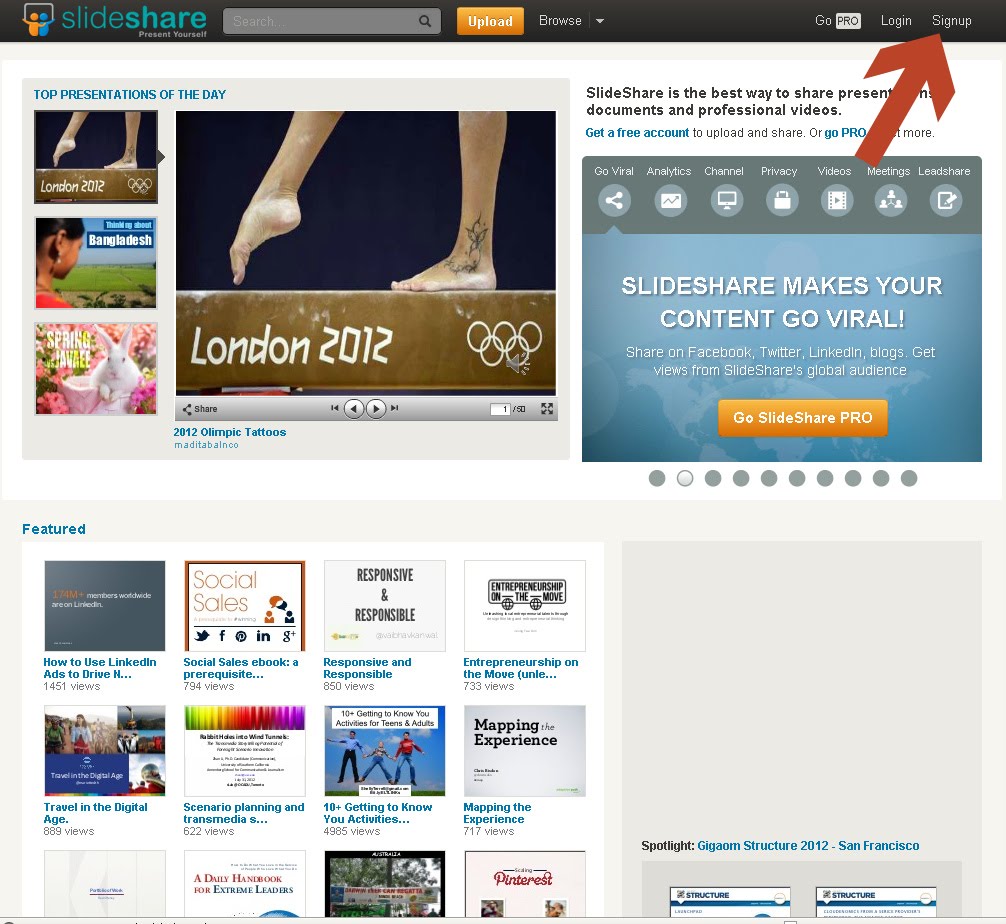Select Videos tab label
The height and width of the screenshot is (924, 1006).
[x=834, y=171]
